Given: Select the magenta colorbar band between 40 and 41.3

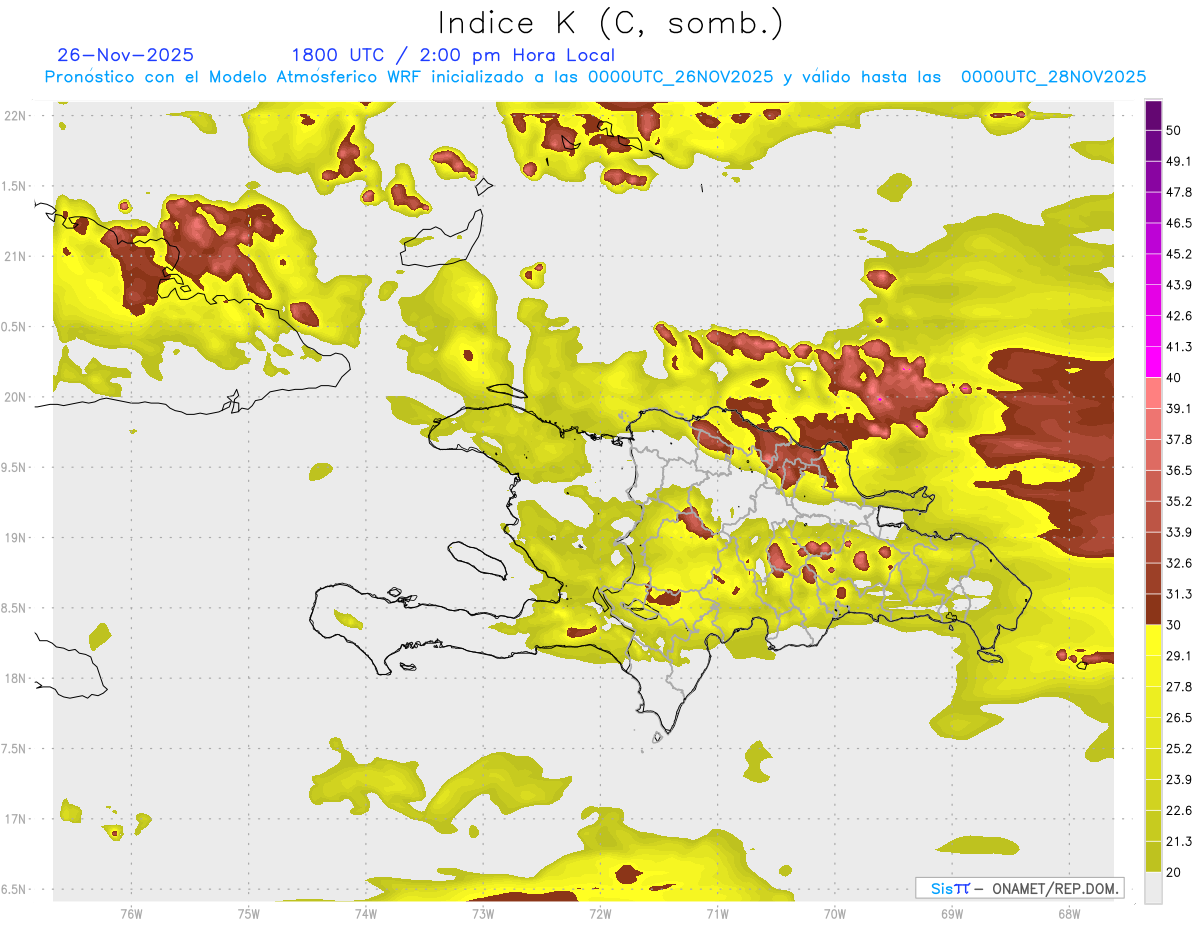Looking at the screenshot, I should (x=1154, y=362).
